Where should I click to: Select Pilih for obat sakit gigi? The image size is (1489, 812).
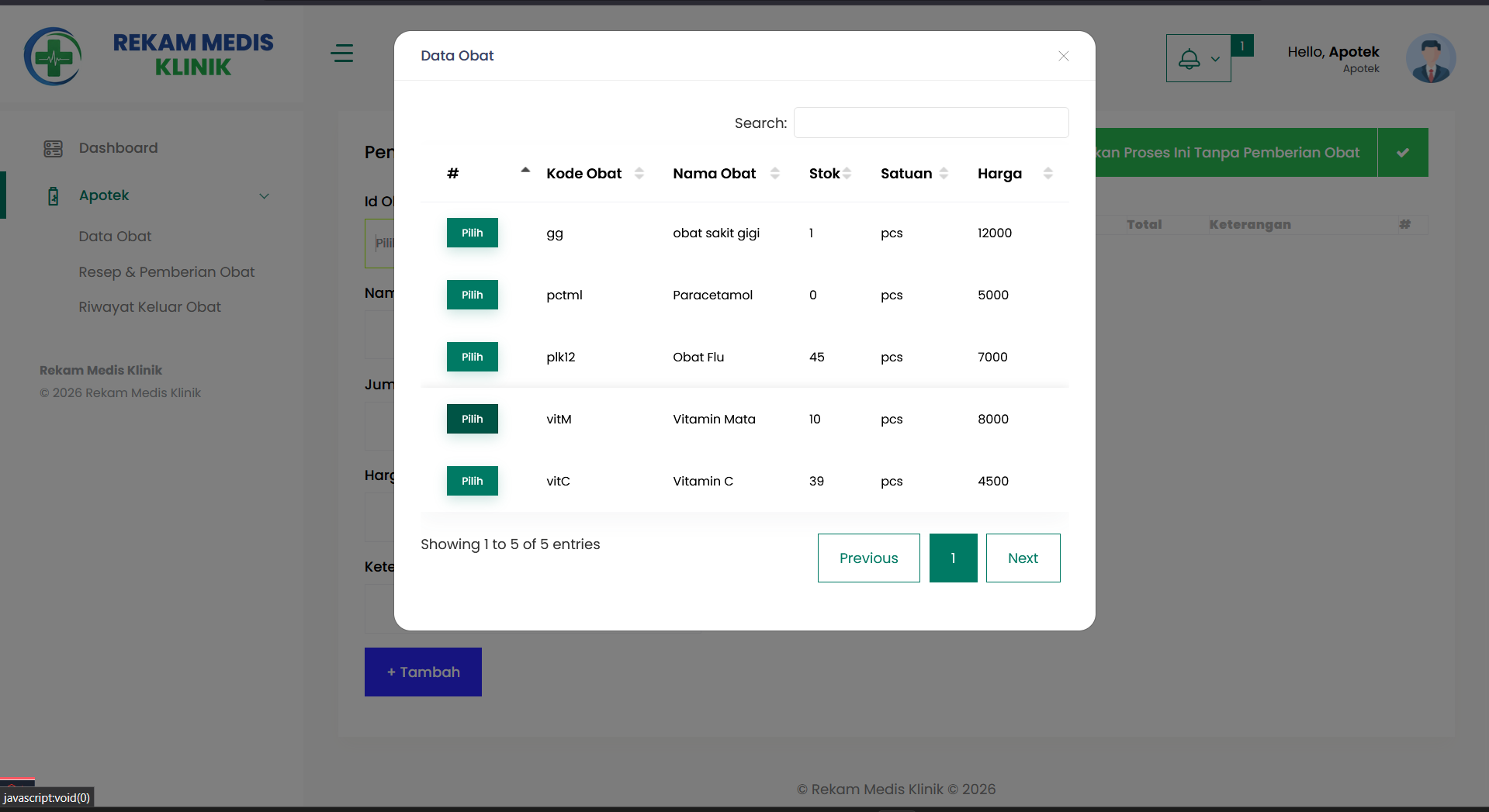[473, 233]
